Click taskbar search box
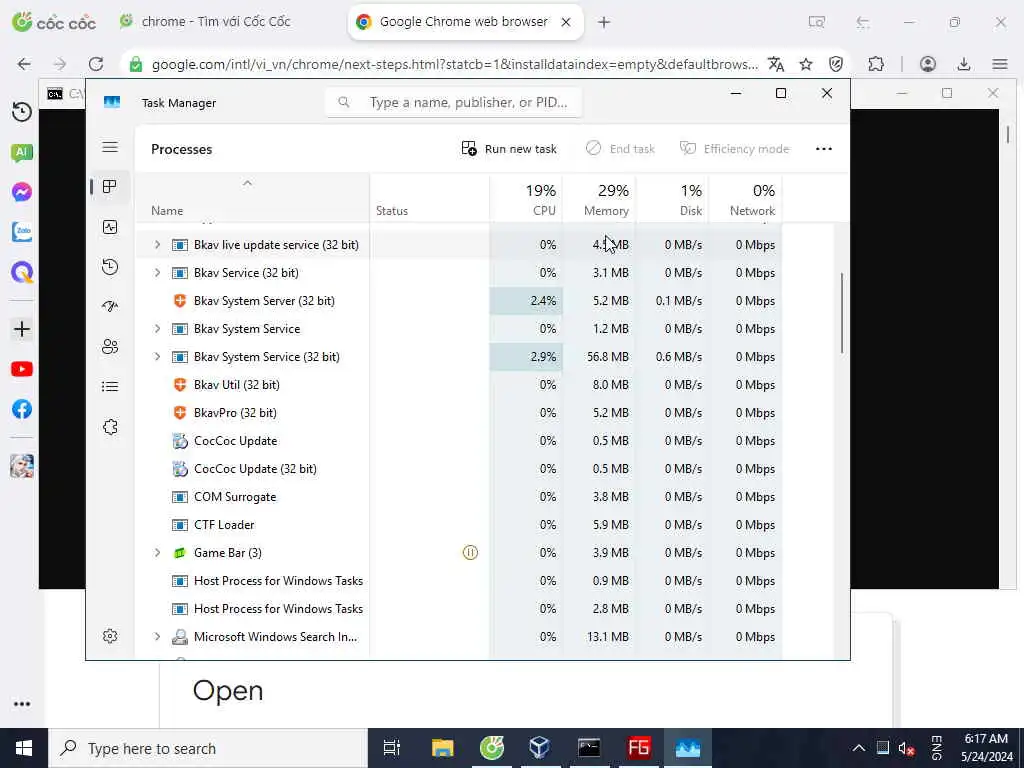Viewport: 1024px width, 768px height. (208, 748)
